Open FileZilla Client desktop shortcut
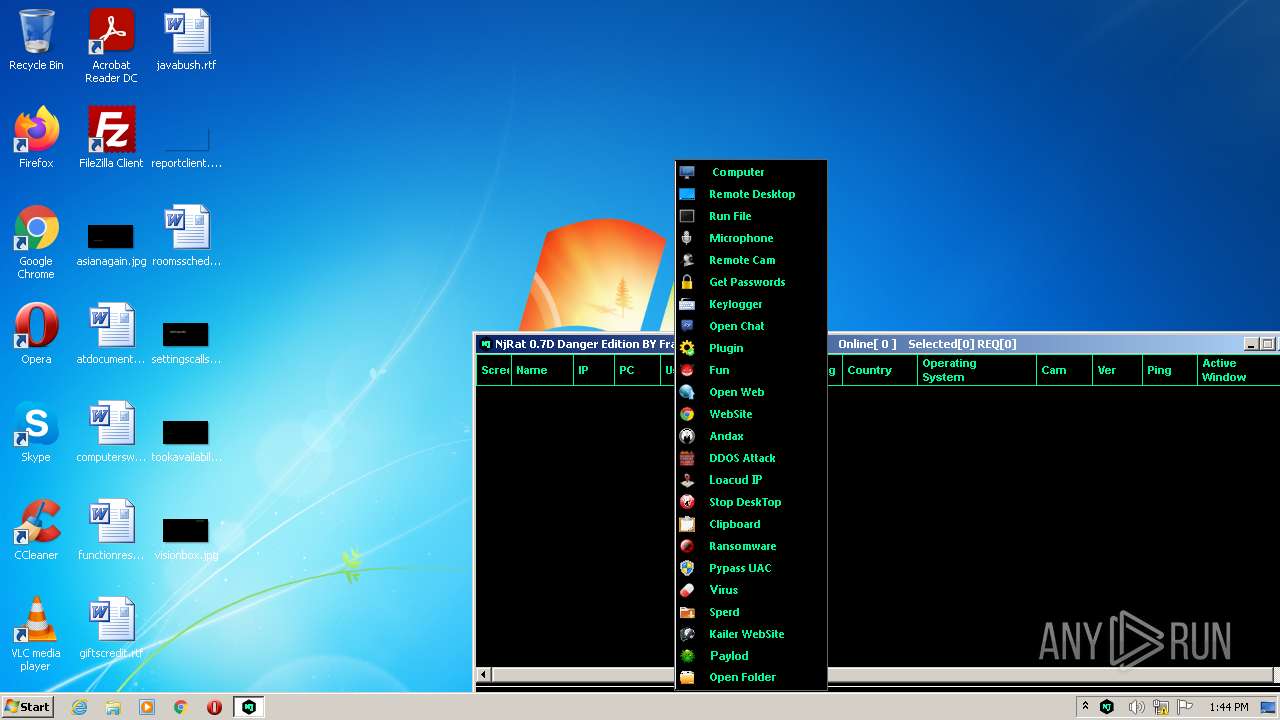 click(x=111, y=138)
